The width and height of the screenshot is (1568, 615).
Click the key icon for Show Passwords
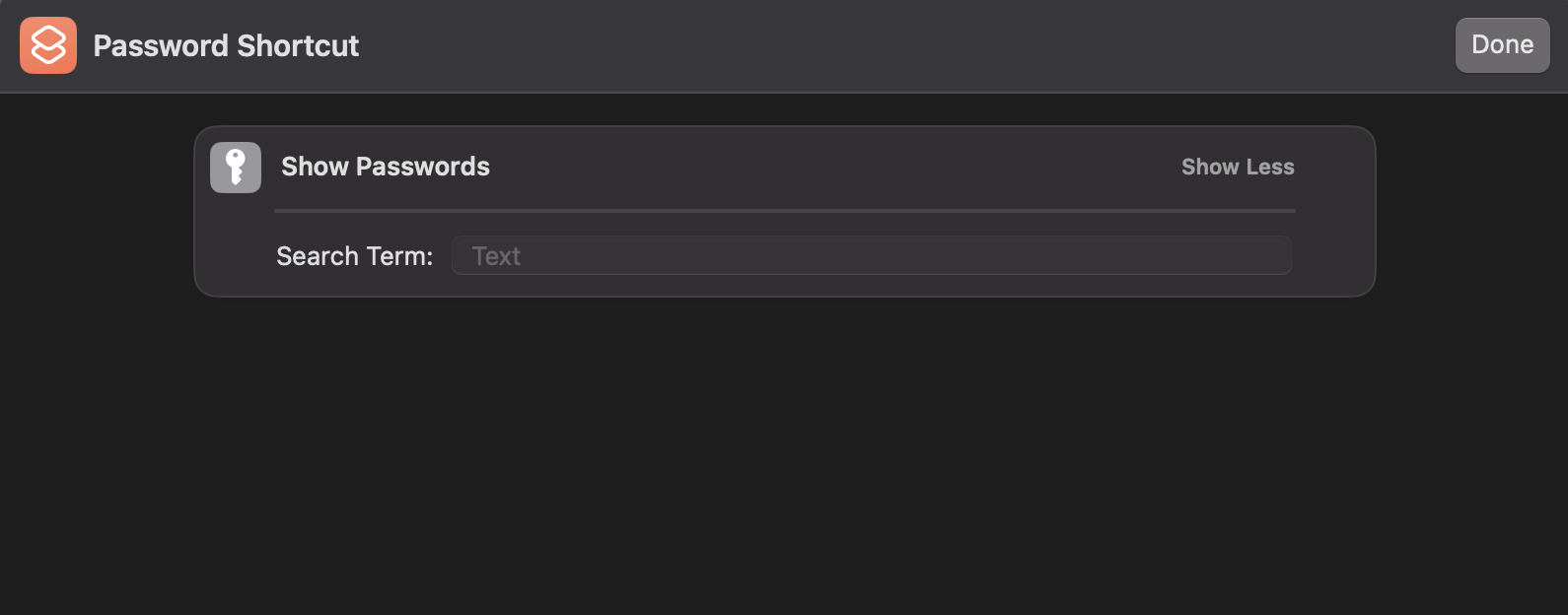pos(236,167)
